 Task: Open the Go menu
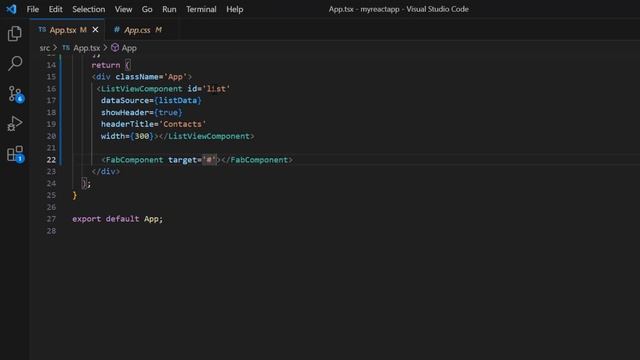[x=147, y=9]
